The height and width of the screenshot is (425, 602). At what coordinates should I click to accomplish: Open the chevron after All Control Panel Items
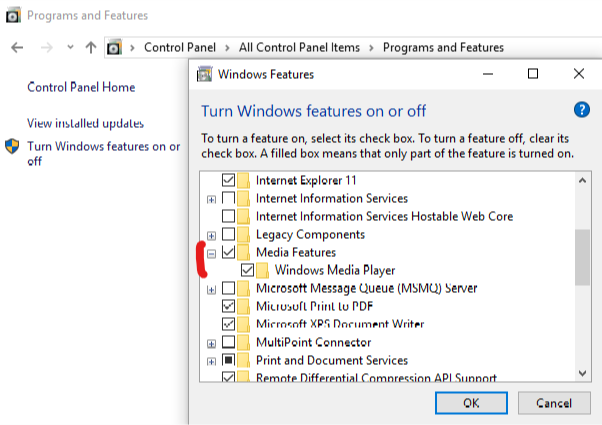point(371,48)
